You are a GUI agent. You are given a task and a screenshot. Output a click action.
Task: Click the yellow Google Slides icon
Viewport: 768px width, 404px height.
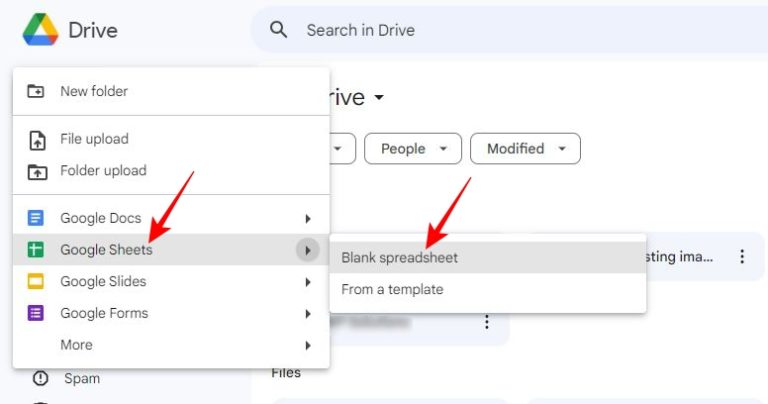point(35,282)
